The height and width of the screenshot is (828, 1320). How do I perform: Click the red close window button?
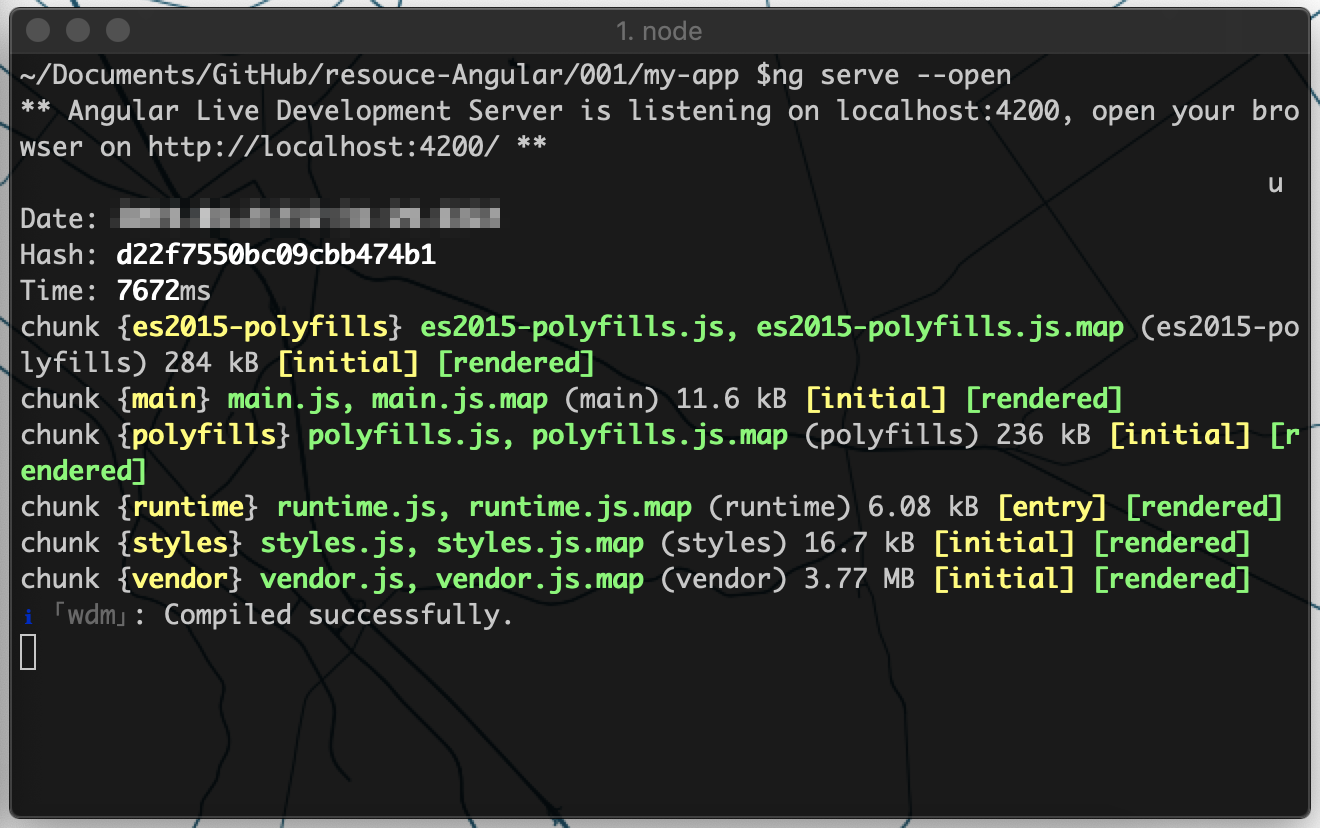click(x=40, y=30)
